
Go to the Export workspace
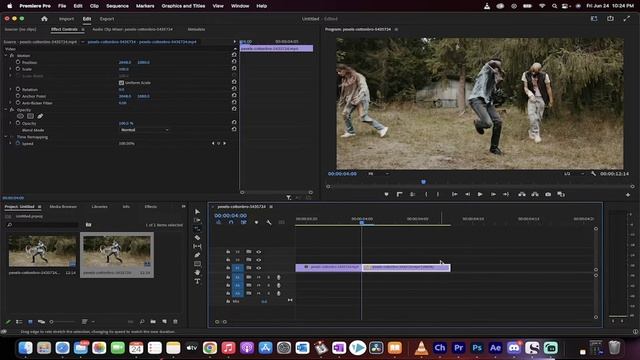tap(107, 19)
